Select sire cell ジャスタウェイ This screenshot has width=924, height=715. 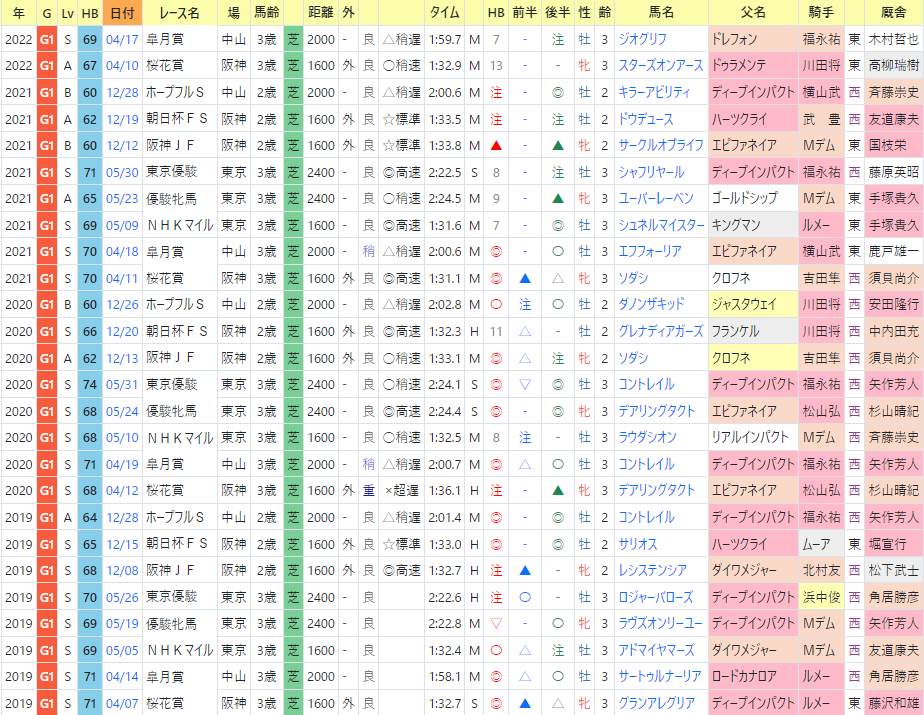(753, 305)
